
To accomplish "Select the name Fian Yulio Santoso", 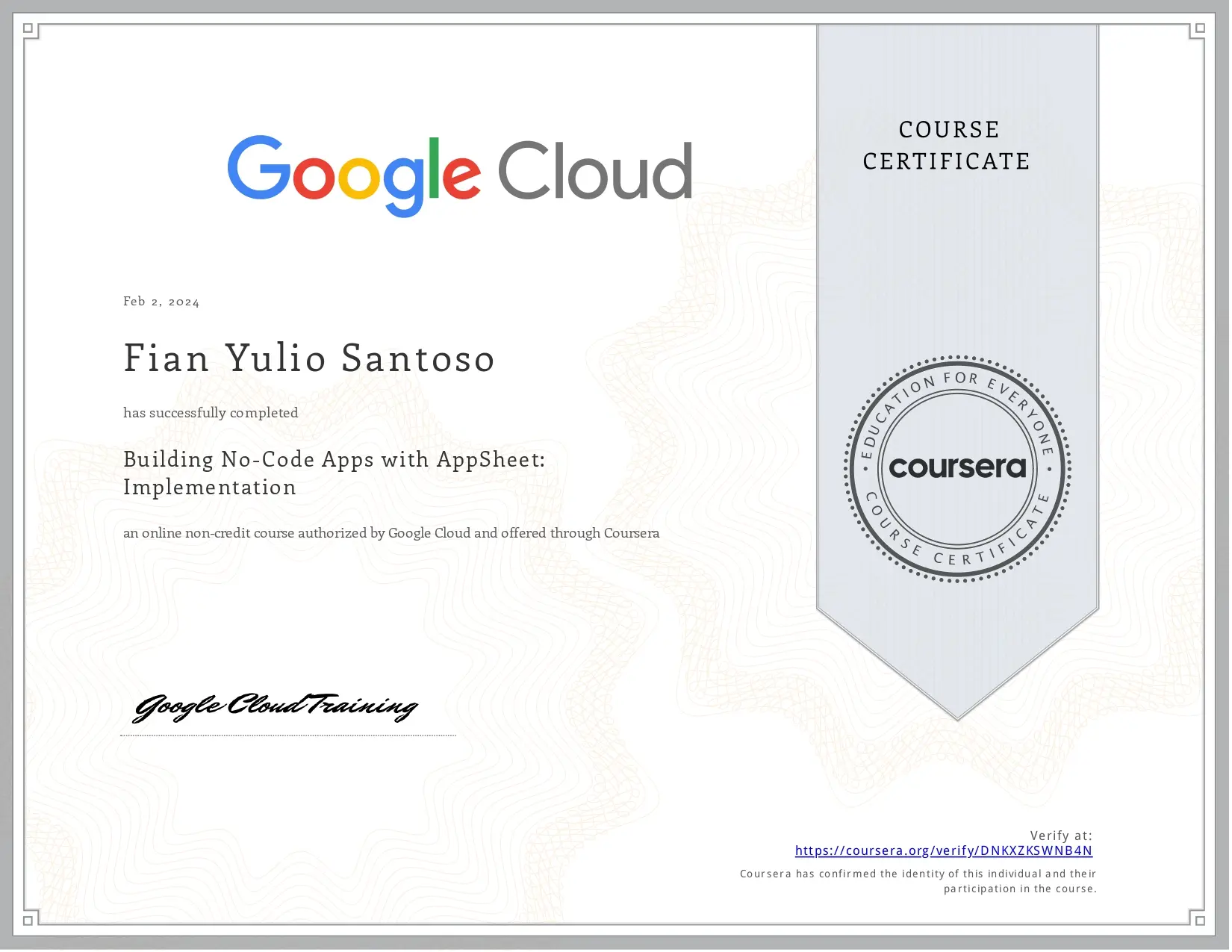I will coord(309,359).
